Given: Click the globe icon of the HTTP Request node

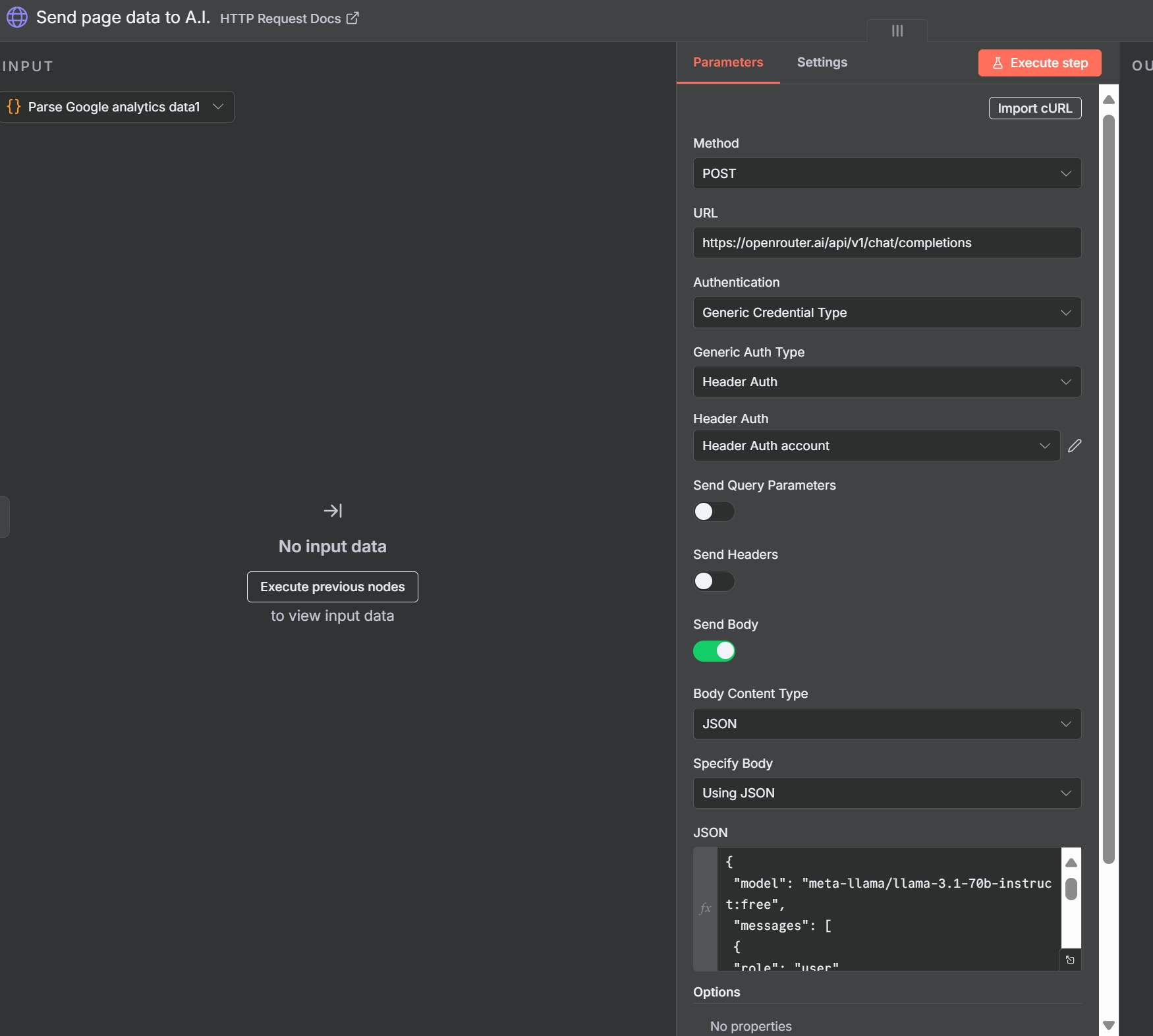Looking at the screenshot, I should pyautogui.click(x=17, y=18).
